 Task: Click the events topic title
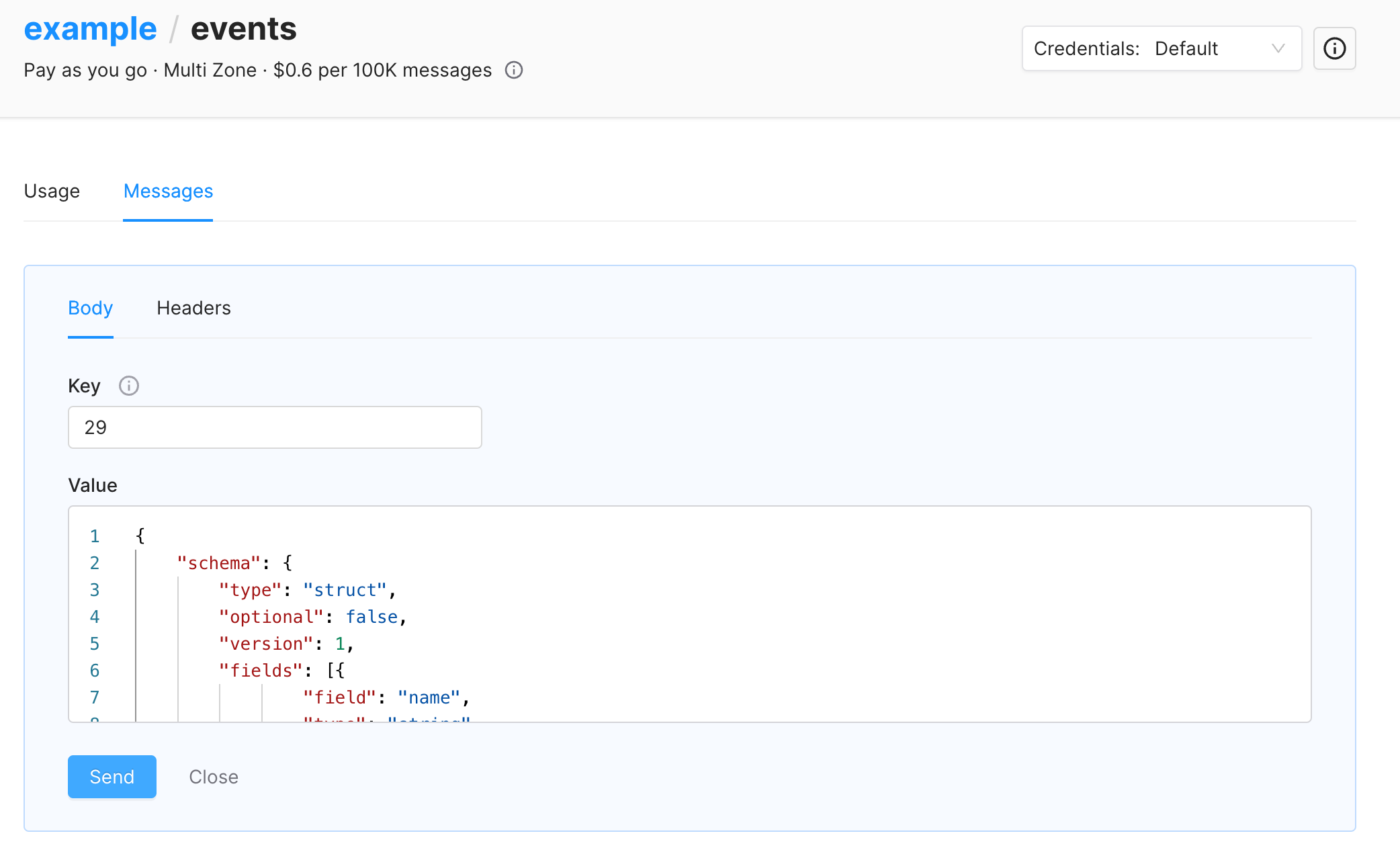[244, 28]
